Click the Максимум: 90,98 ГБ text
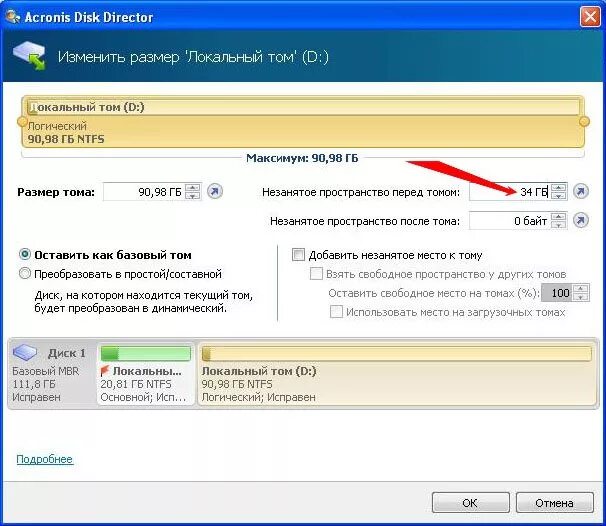606x526 pixels. click(x=302, y=158)
